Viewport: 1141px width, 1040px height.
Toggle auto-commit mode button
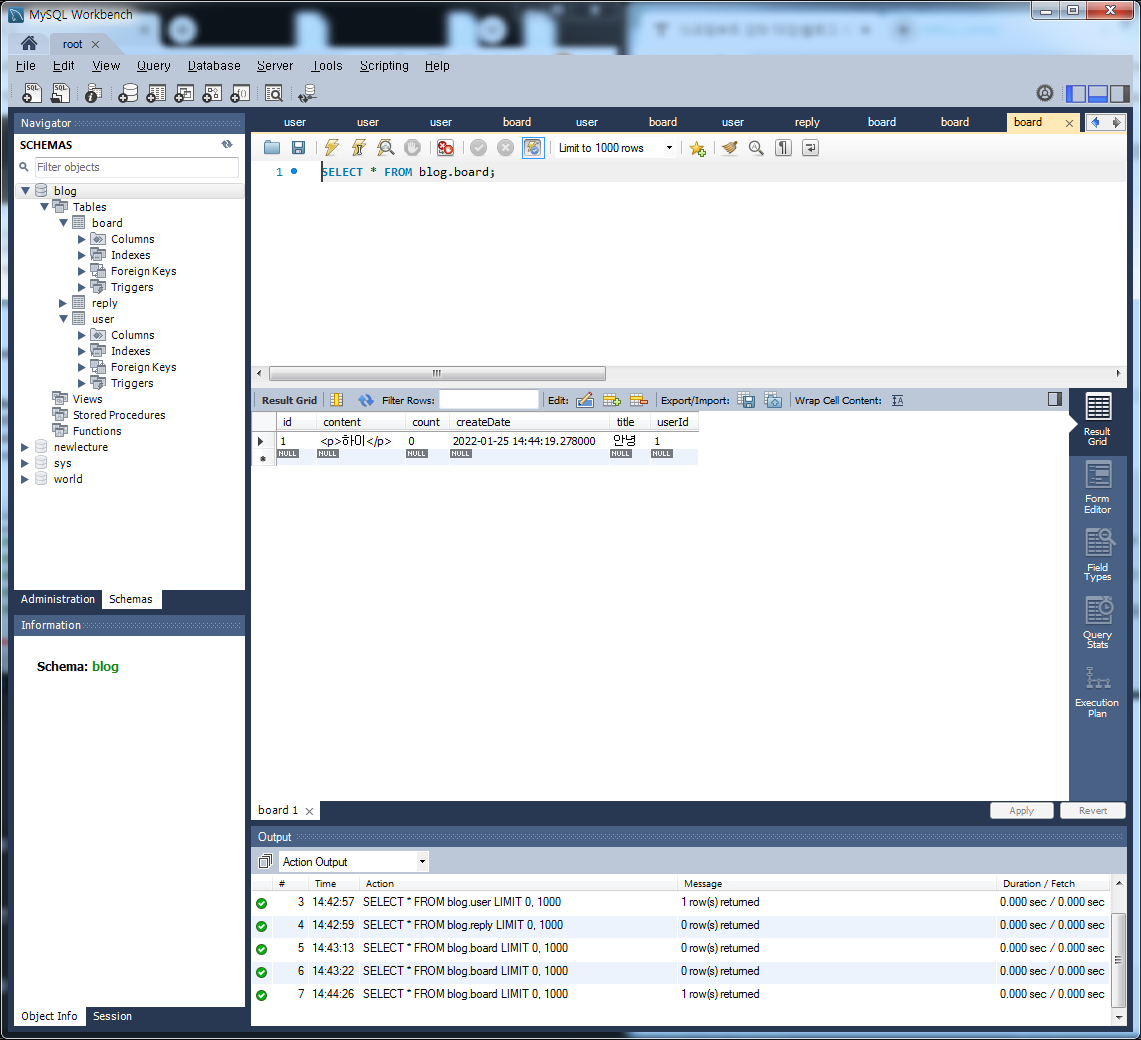[533, 148]
